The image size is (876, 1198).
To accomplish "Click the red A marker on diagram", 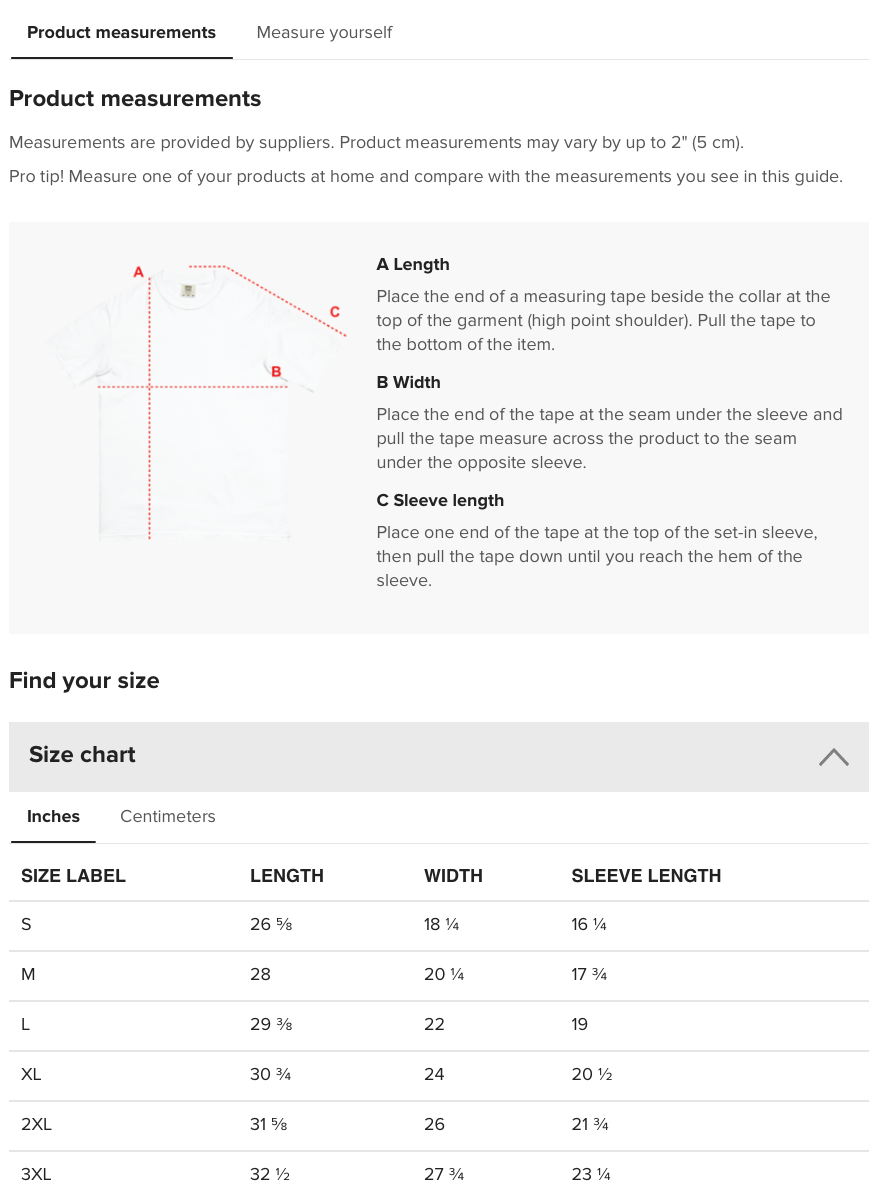I will click(x=139, y=272).
